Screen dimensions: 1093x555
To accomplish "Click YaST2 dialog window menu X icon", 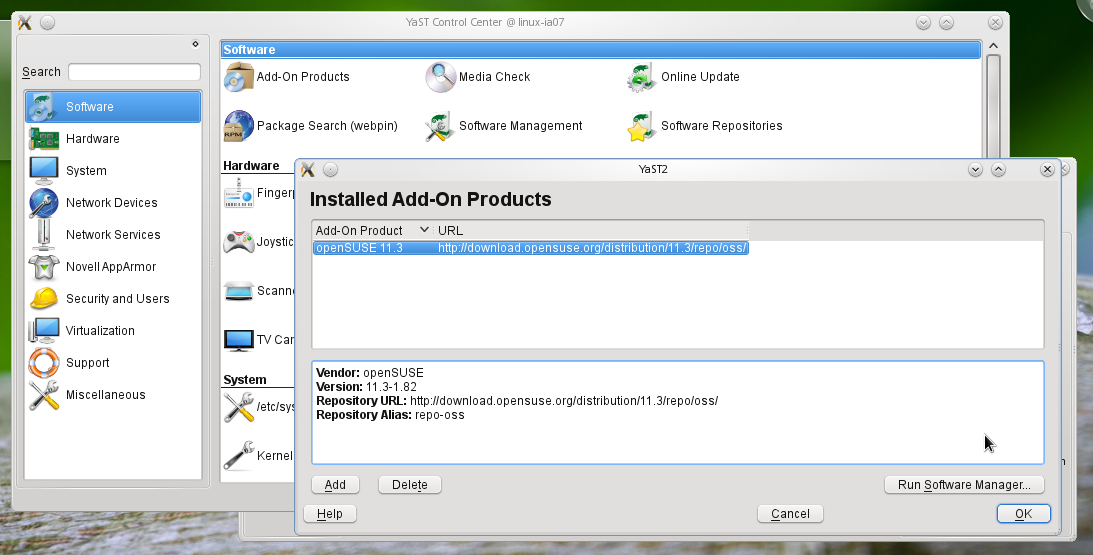I will click(307, 169).
